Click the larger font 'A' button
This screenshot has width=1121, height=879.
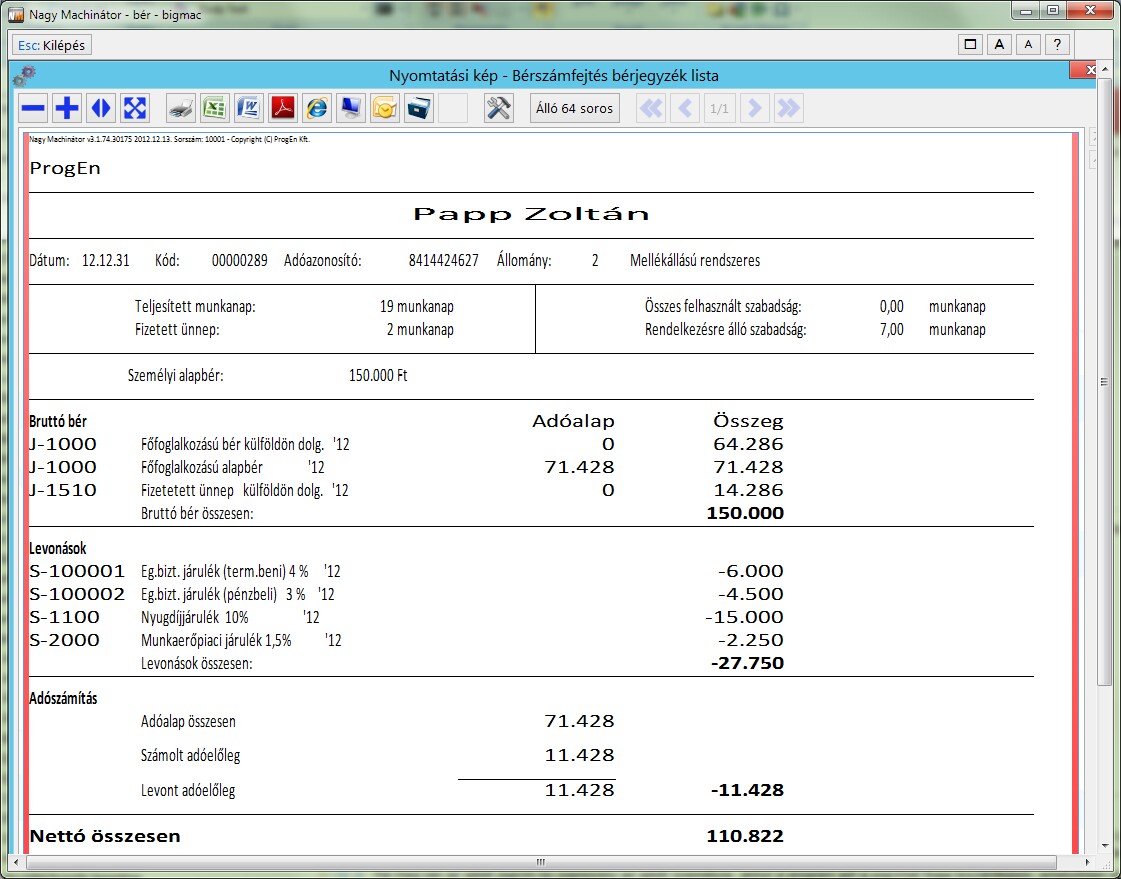tap(999, 44)
